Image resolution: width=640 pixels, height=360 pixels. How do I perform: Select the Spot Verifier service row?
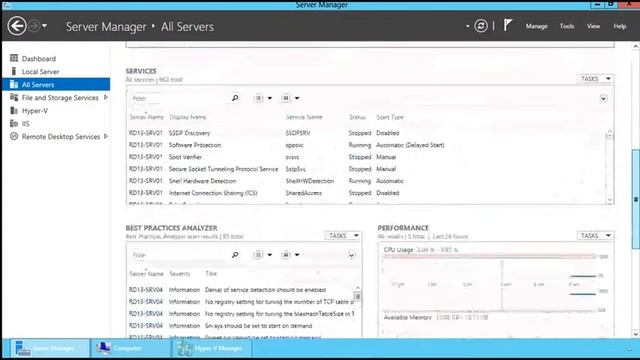coord(366,157)
